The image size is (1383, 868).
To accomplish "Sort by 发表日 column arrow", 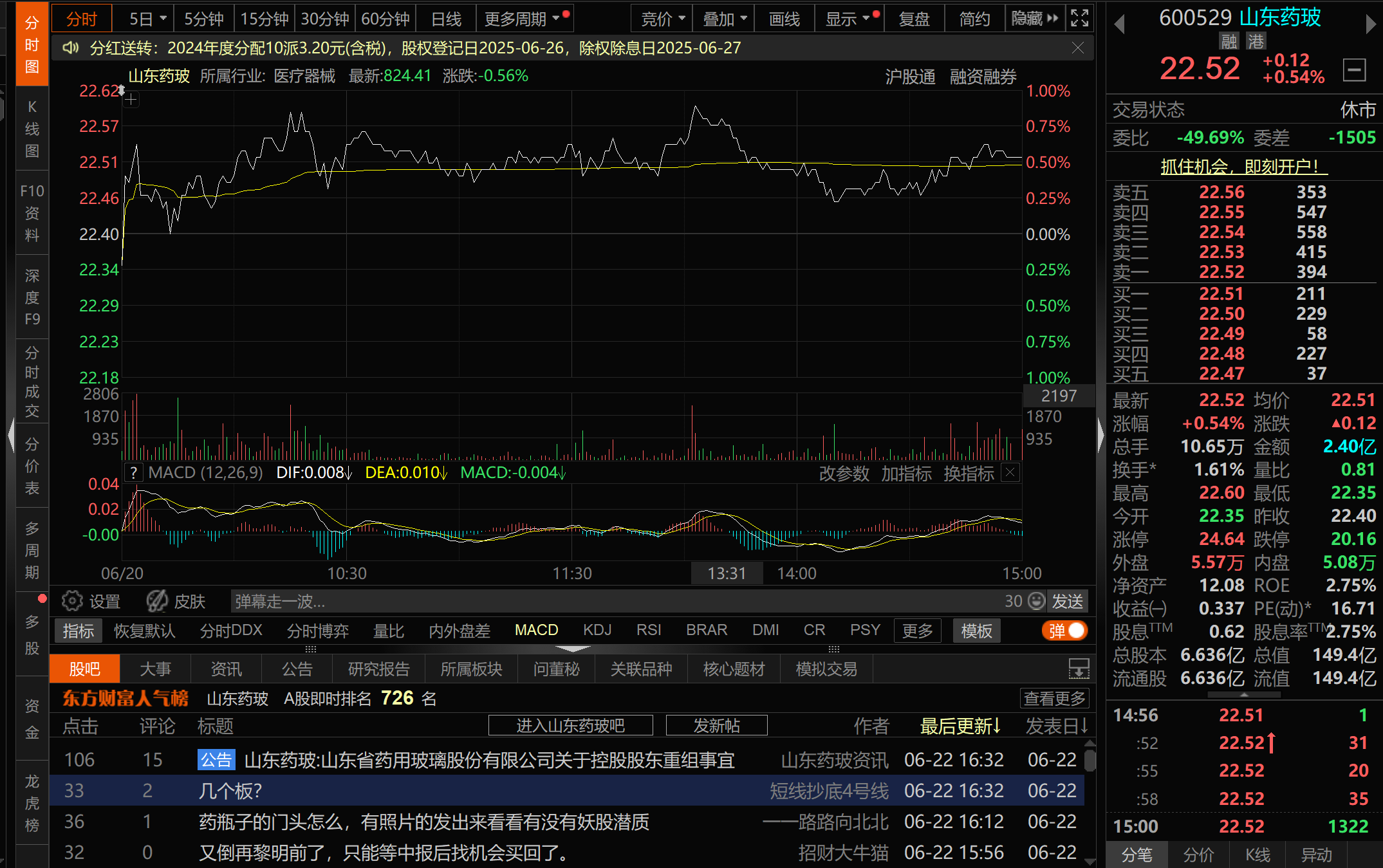I will coord(1057,726).
